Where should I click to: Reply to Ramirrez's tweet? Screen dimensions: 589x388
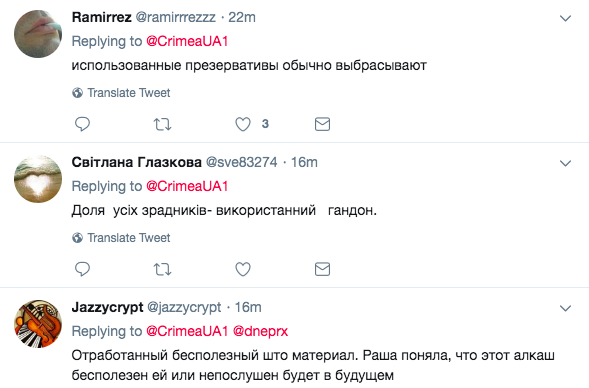pyautogui.click(x=82, y=124)
